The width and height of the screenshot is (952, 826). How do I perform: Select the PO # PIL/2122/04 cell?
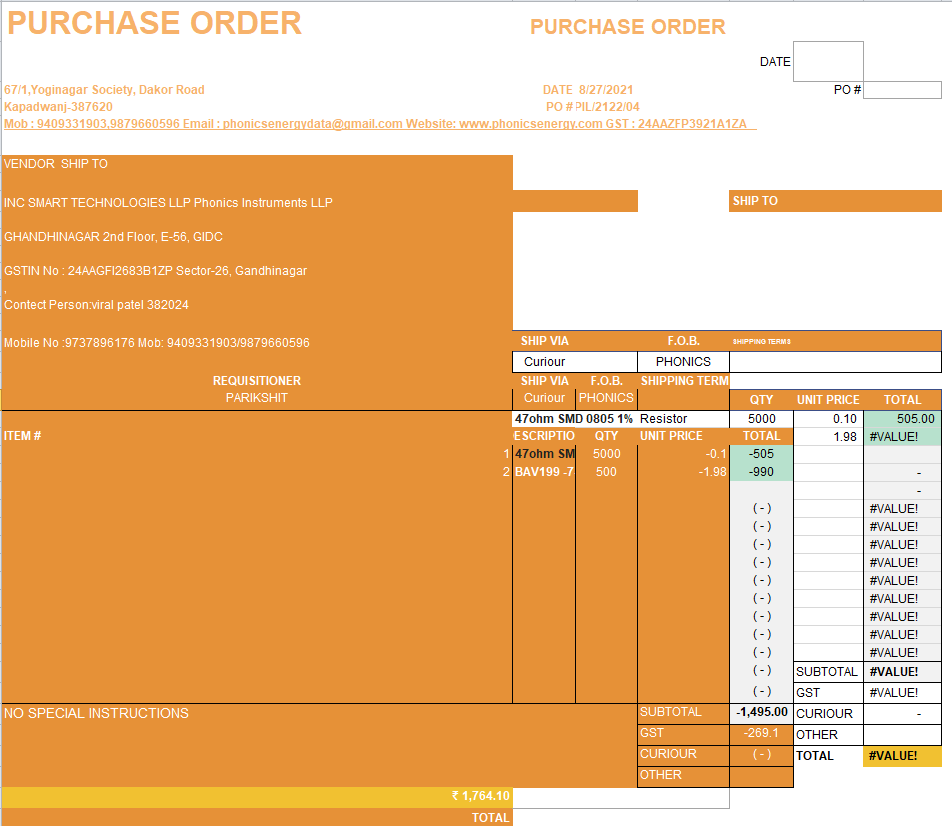pos(593,107)
